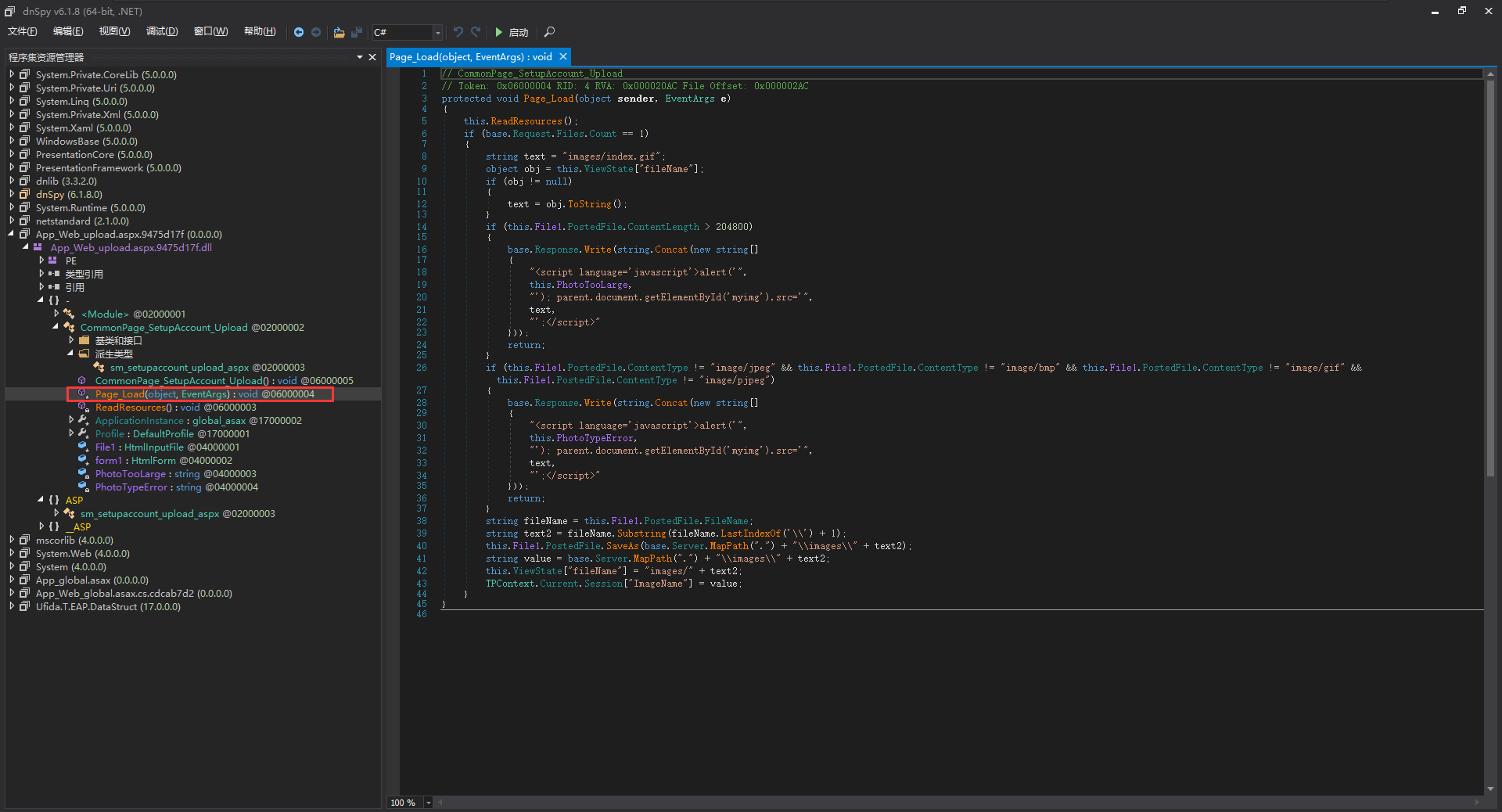Click the form1 field icon
The height and width of the screenshot is (812, 1502).
click(x=84, y=460)
